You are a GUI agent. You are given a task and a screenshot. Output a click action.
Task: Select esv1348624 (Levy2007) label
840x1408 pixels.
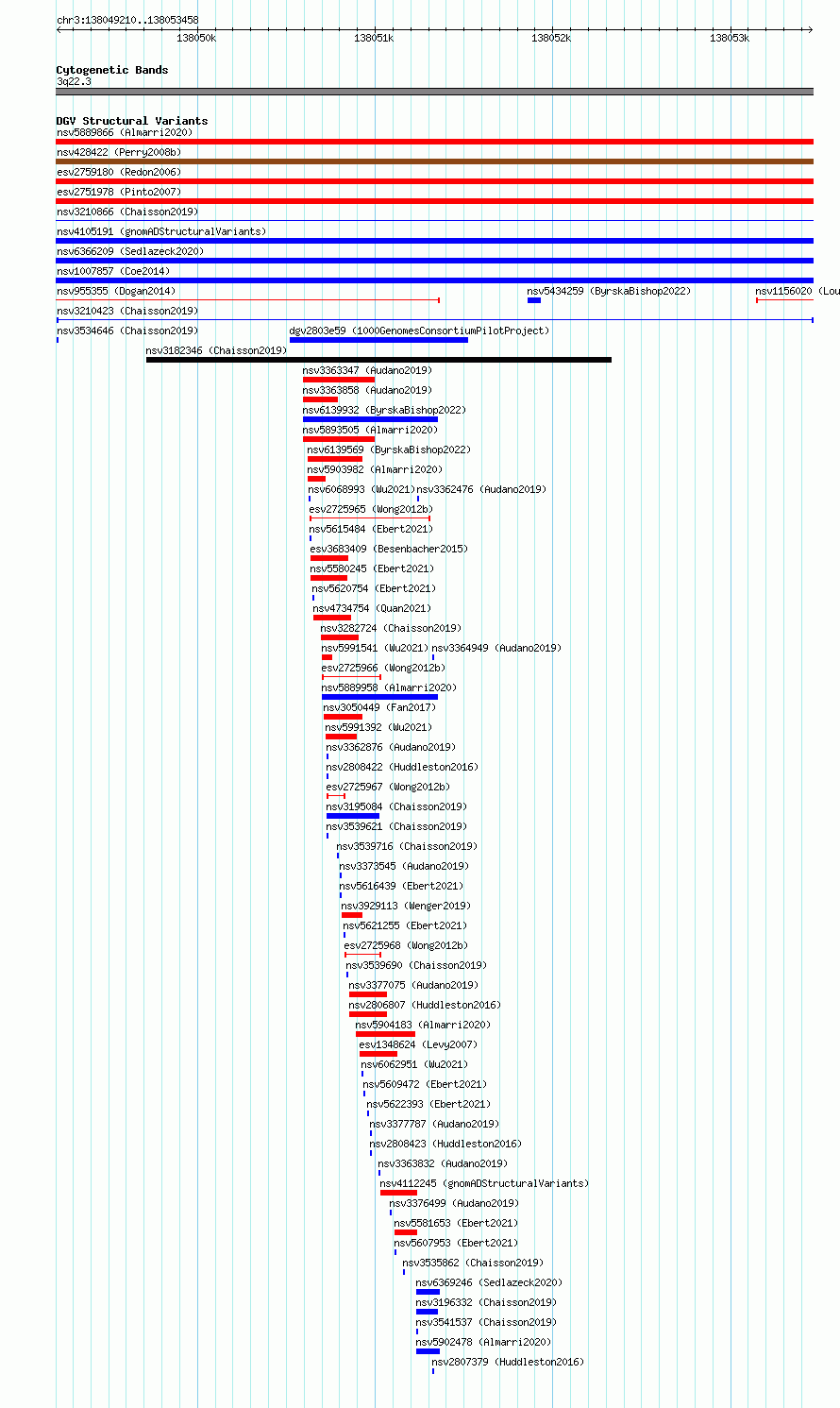point(418,1044)
